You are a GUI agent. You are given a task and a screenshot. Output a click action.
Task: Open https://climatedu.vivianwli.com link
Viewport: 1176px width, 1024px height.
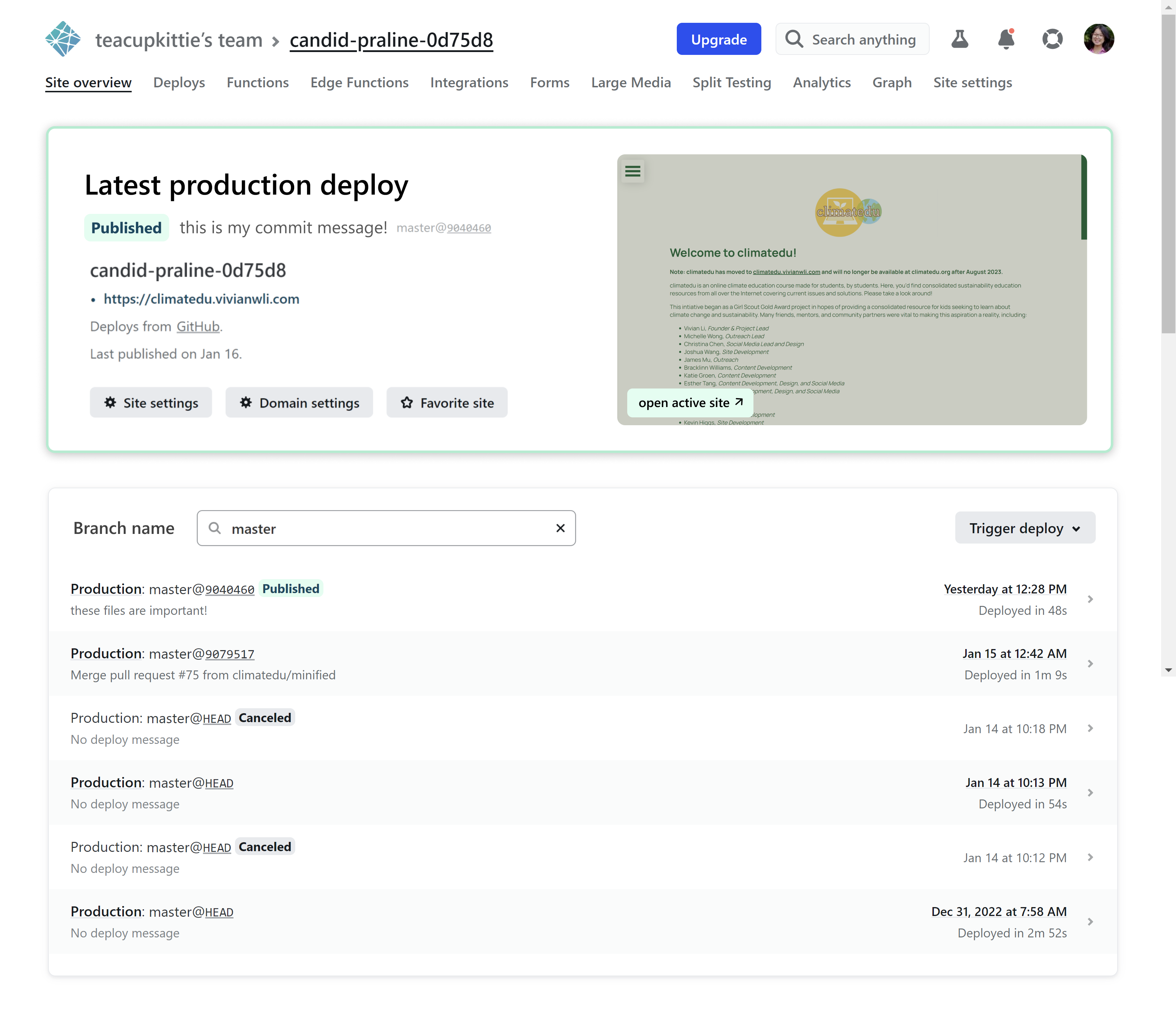[x=201, y=298]
